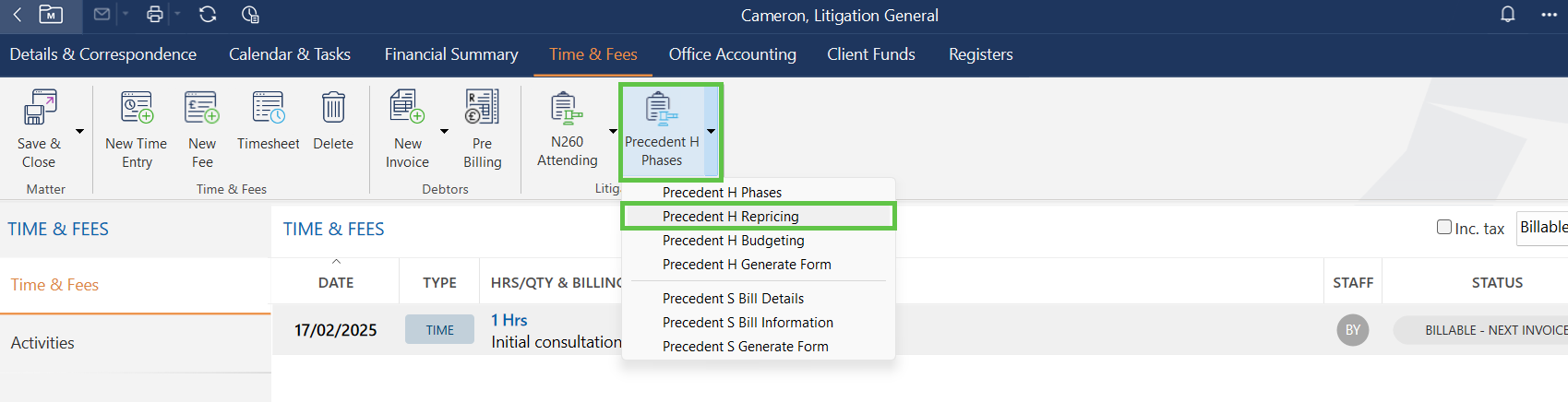Click the N260 Attending icon
The image size is (1568, 402).
(567, 109)
